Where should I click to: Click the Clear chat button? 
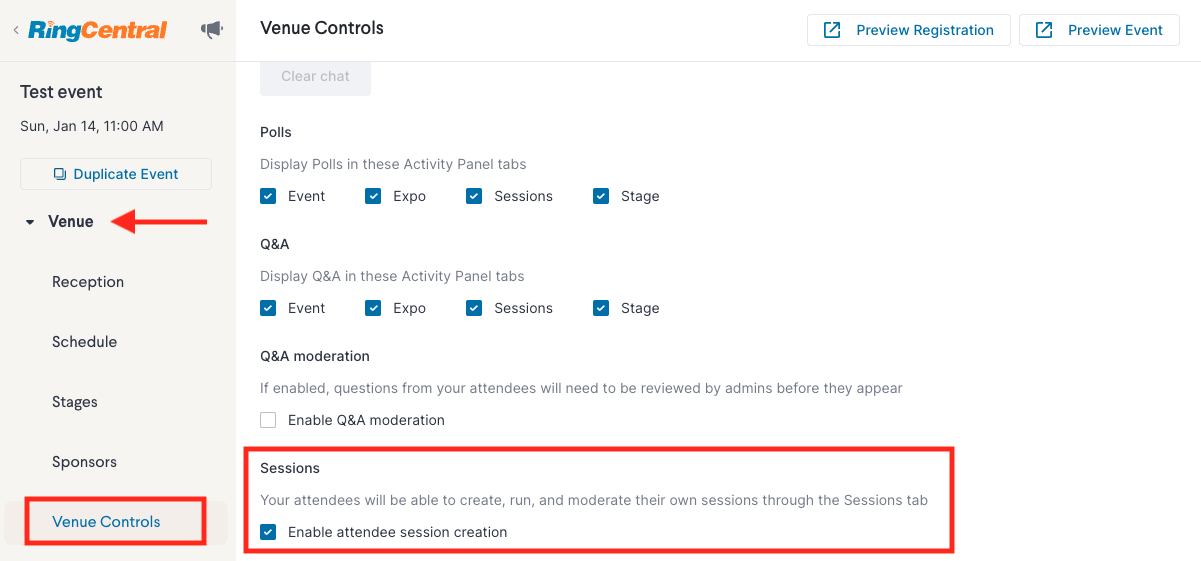coord(315,77)
